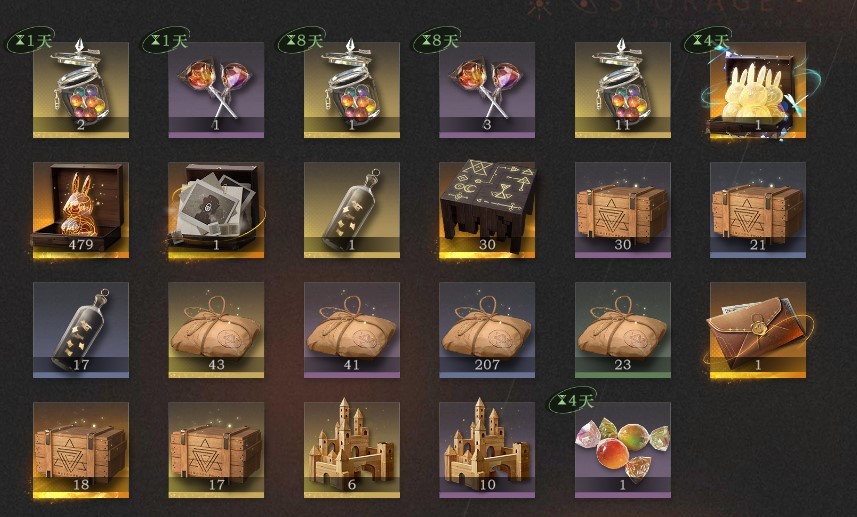Select the sand castle with count 10
Image resolution: width=857 pixels, height=517 pixels.
pyautogui.click(x=487, y=450)
